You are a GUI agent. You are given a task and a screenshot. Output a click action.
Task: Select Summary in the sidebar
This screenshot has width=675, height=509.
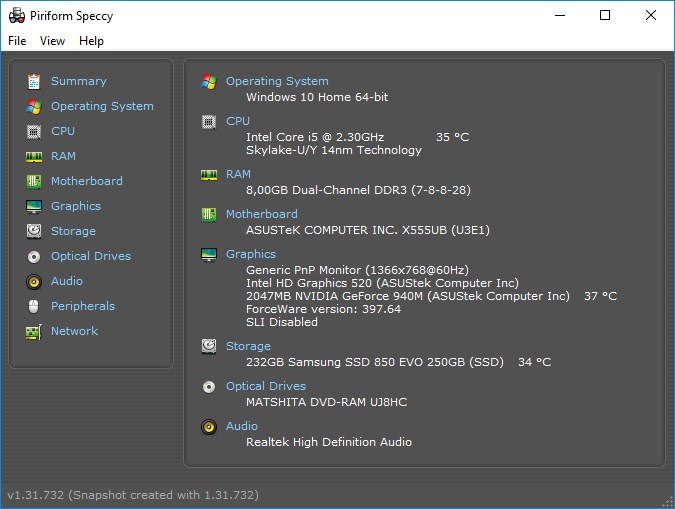pos(79,81)
